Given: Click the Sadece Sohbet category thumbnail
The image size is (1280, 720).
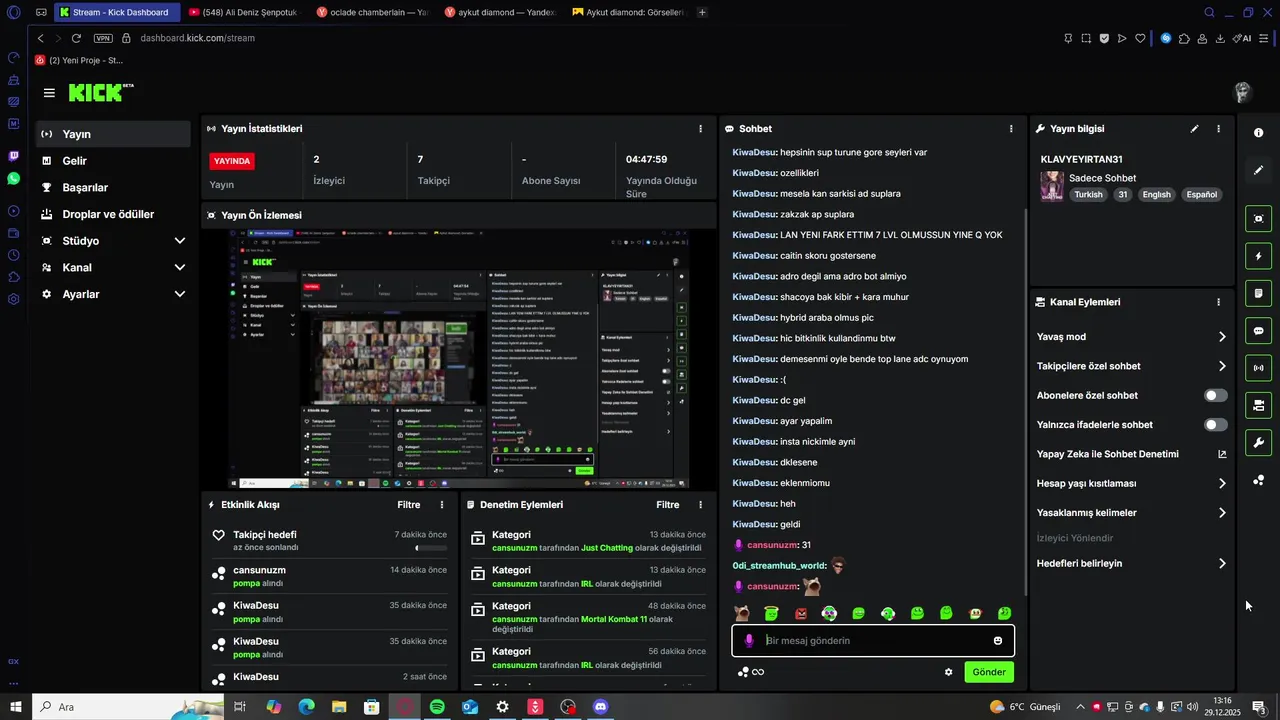Looking at the screenshot, I should pyautogui.click(x=1052, y=186).
